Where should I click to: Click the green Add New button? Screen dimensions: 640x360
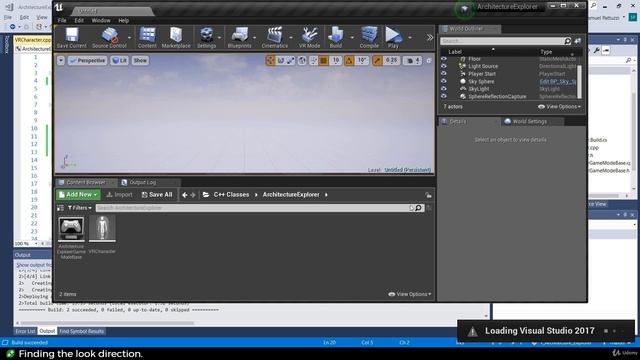tap(78, 195)
